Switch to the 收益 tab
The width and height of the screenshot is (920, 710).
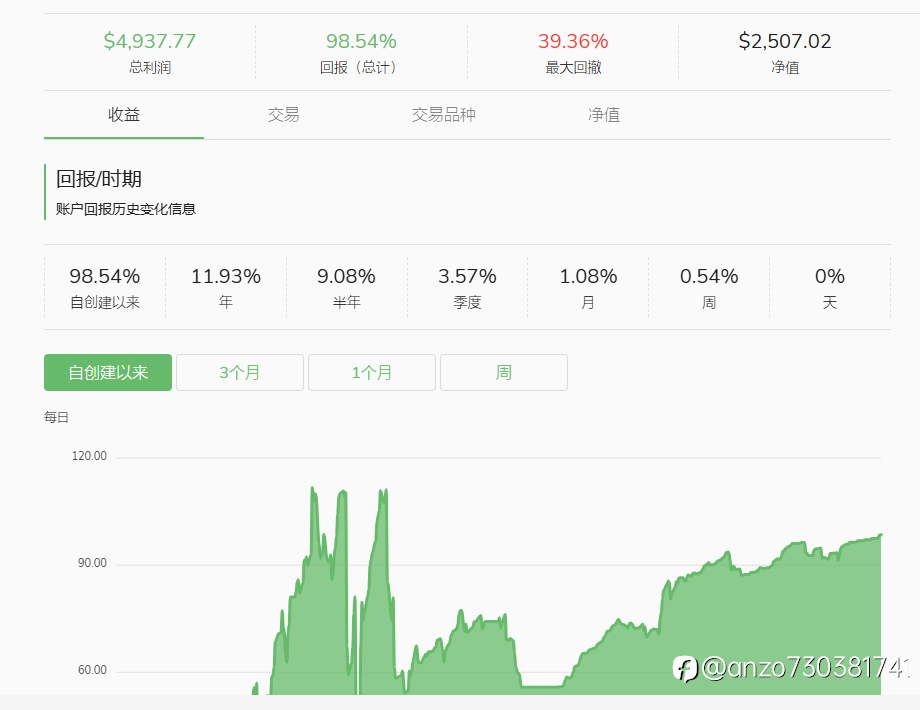(x=124, y=115)
